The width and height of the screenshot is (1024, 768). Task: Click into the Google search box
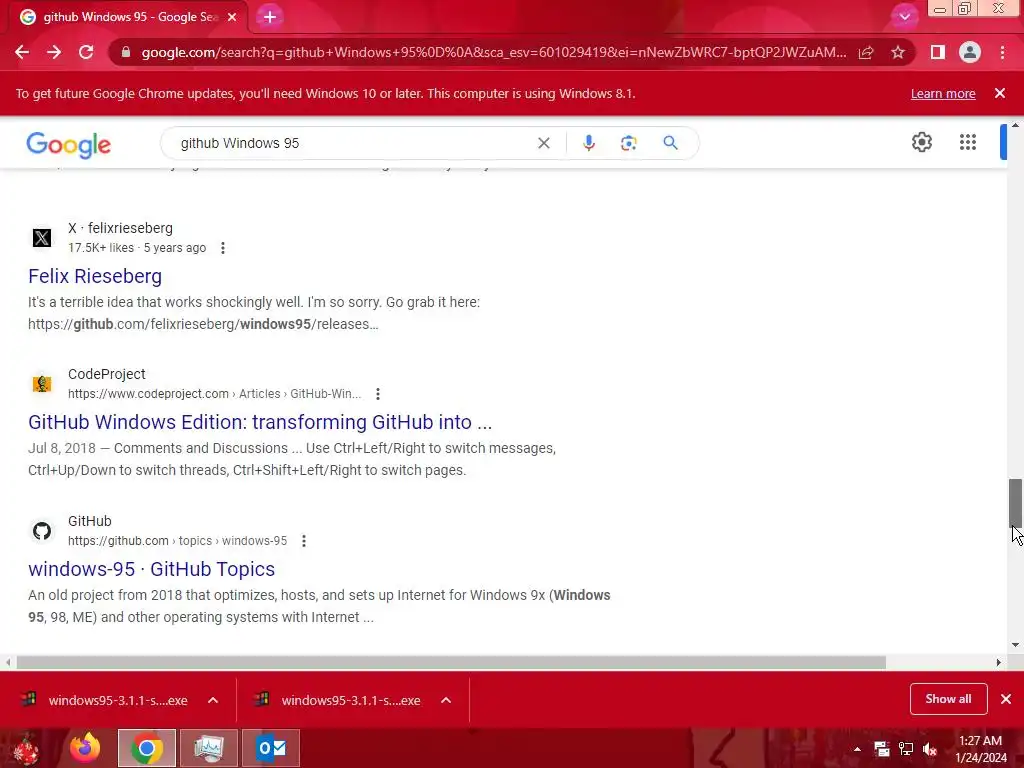point(353,143)
